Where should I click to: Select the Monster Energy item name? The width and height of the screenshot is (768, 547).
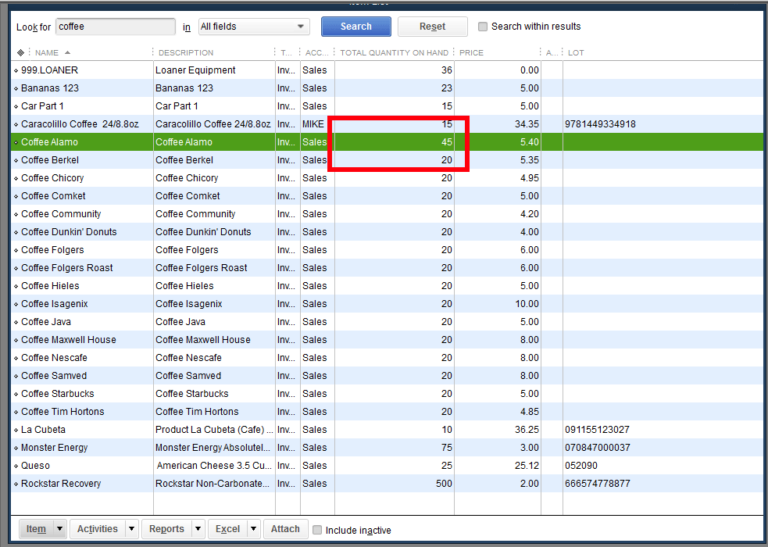tap(54, 448)
